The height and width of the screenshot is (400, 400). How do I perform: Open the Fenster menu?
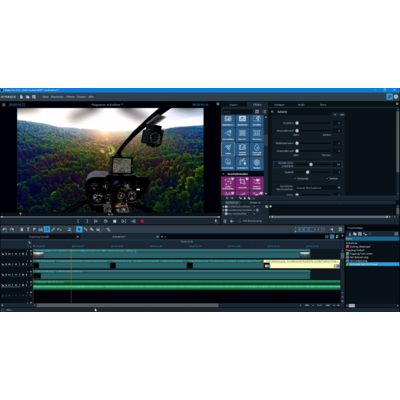click(81, 97)
